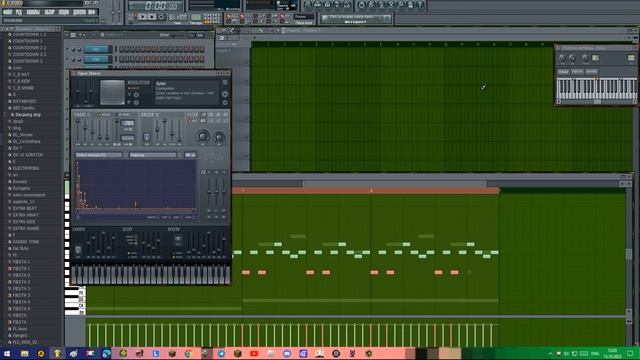
Task: Click the transport stop button
Action: point(152,17)
